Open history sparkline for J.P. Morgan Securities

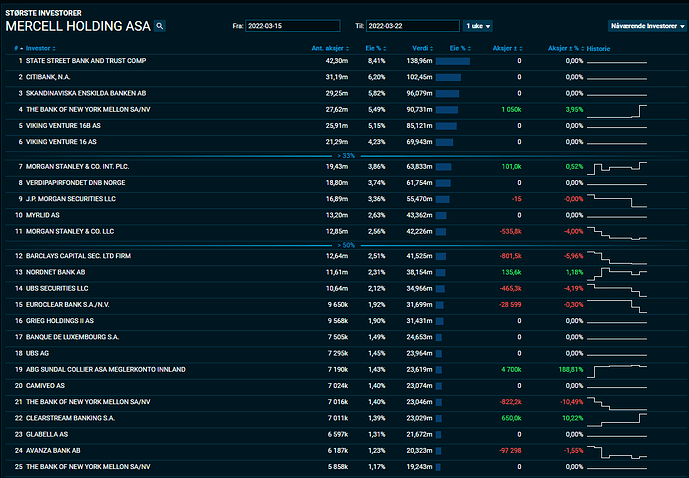pos(617,200)
